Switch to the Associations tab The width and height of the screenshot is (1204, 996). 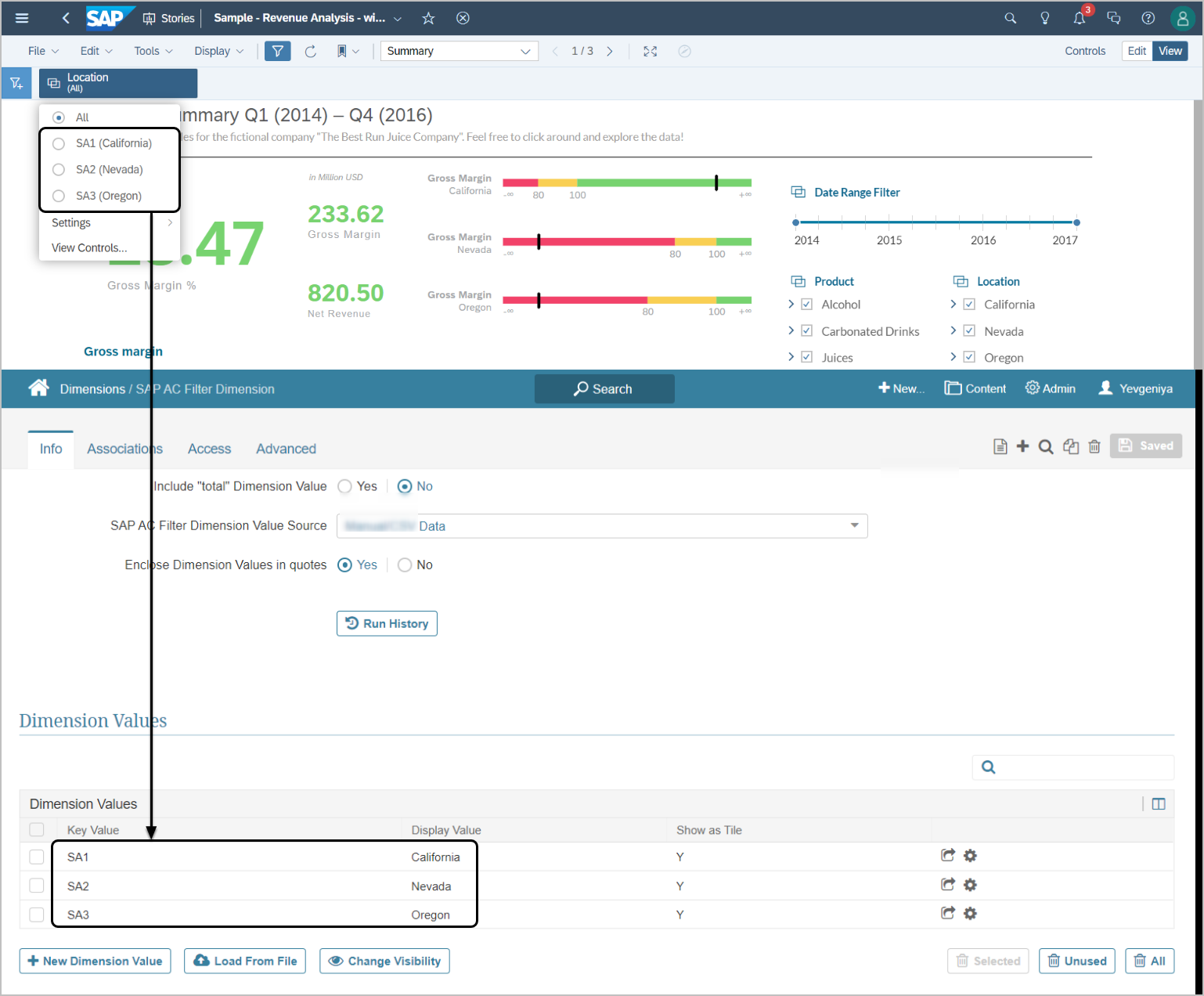pyautogui.click(x=124, y=449)
